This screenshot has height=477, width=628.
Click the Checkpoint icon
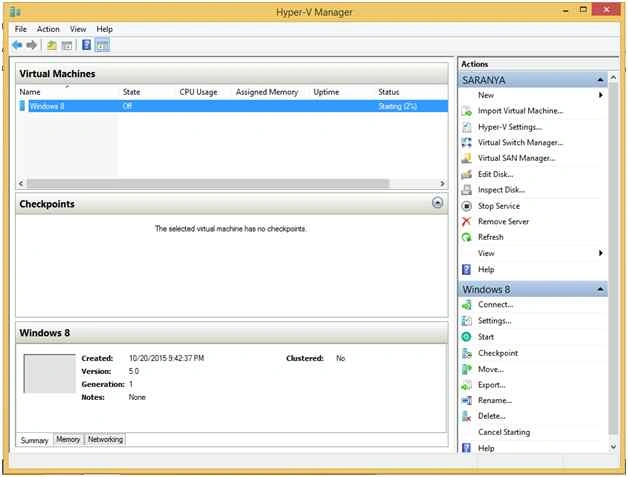[x=467, y=353]
